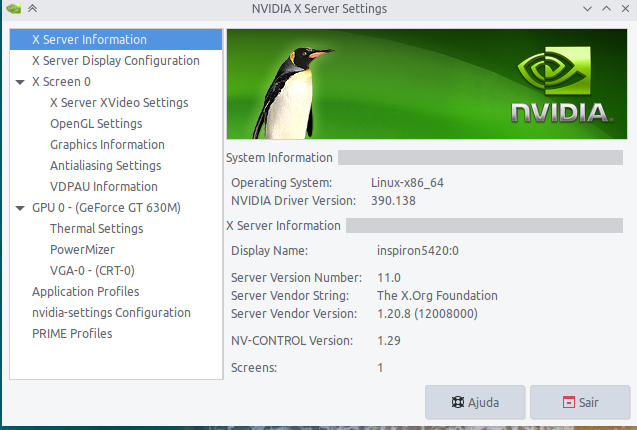
Task: Click the NVIDIA Driver Version label
Action: click(293, 201)
